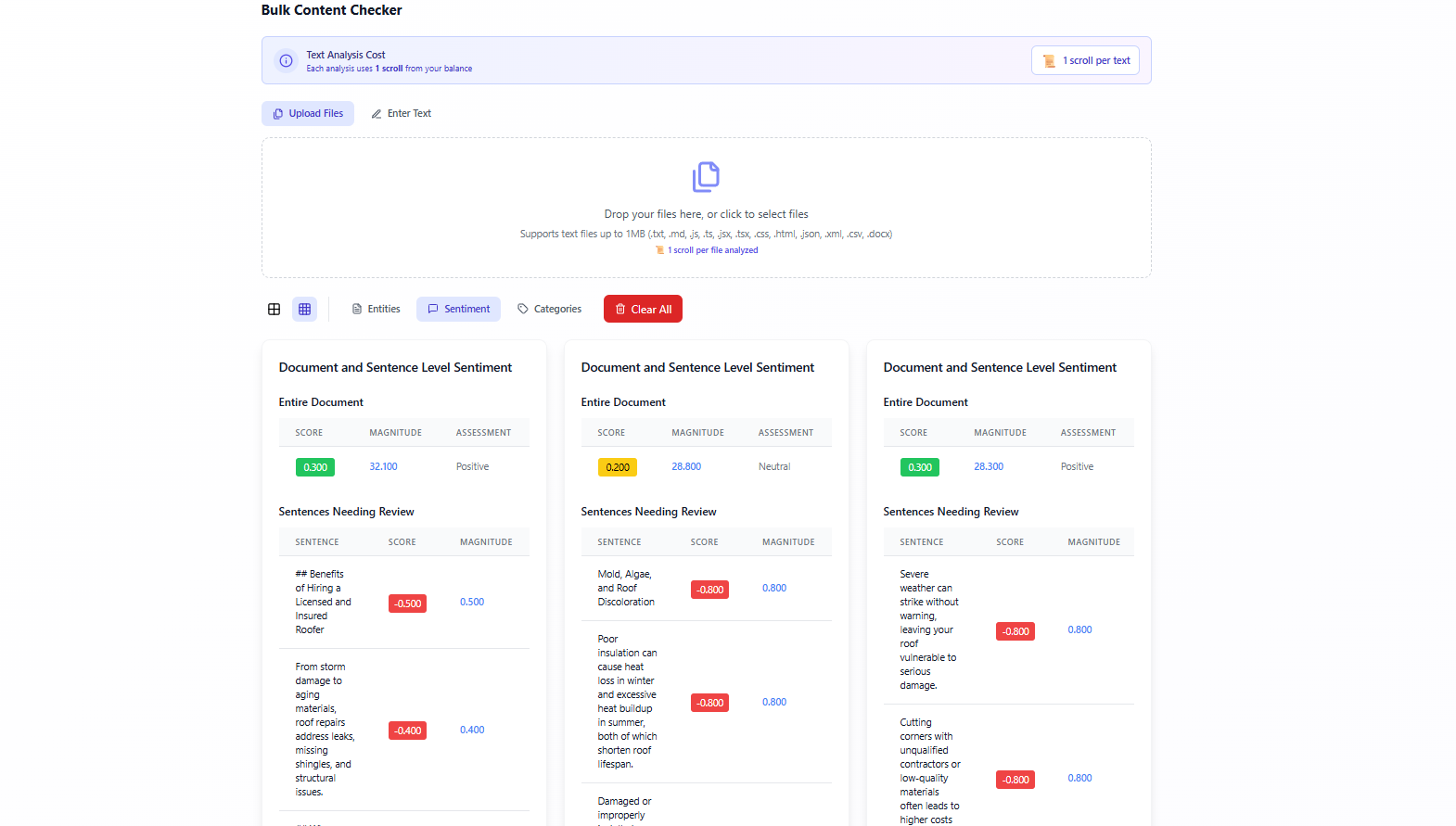Switch to the three-column grid layout icon

pos(304,310)
